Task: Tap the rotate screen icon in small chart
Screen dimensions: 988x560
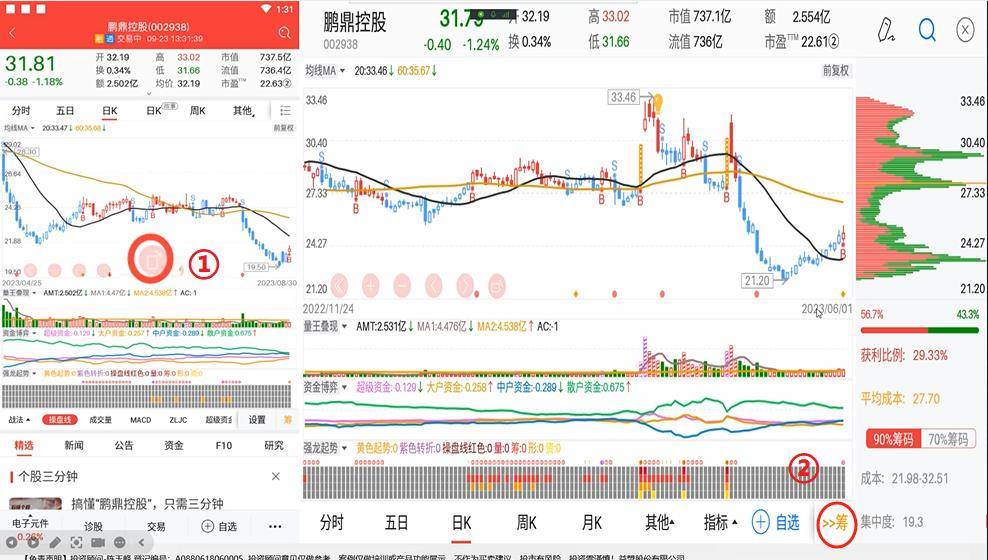Action: pos(151,258)
